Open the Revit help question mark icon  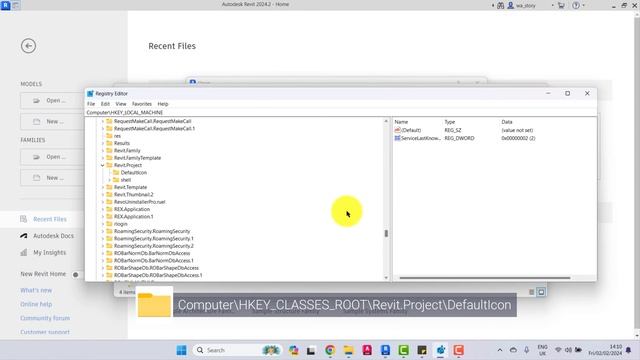pos(576,5)
